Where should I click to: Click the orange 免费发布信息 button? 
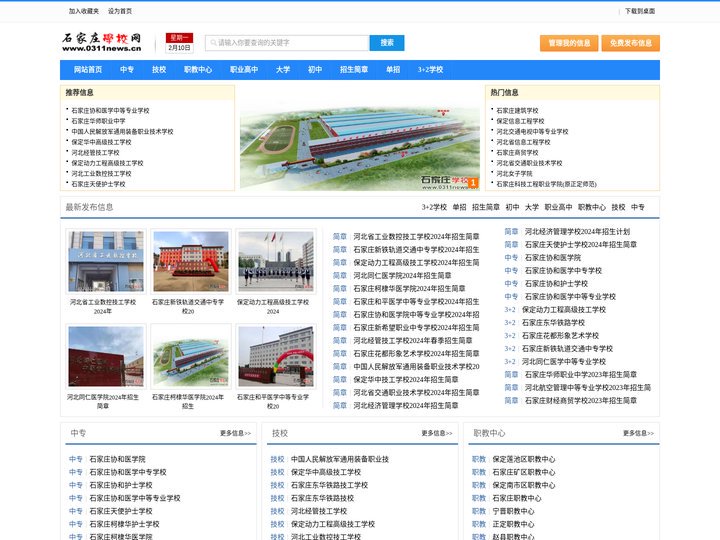(630, 43)
